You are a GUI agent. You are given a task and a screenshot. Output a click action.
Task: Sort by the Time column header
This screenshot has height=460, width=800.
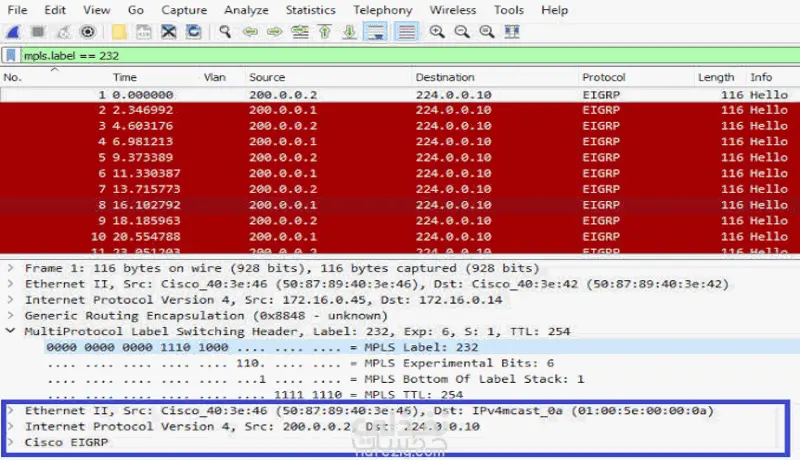125,78
